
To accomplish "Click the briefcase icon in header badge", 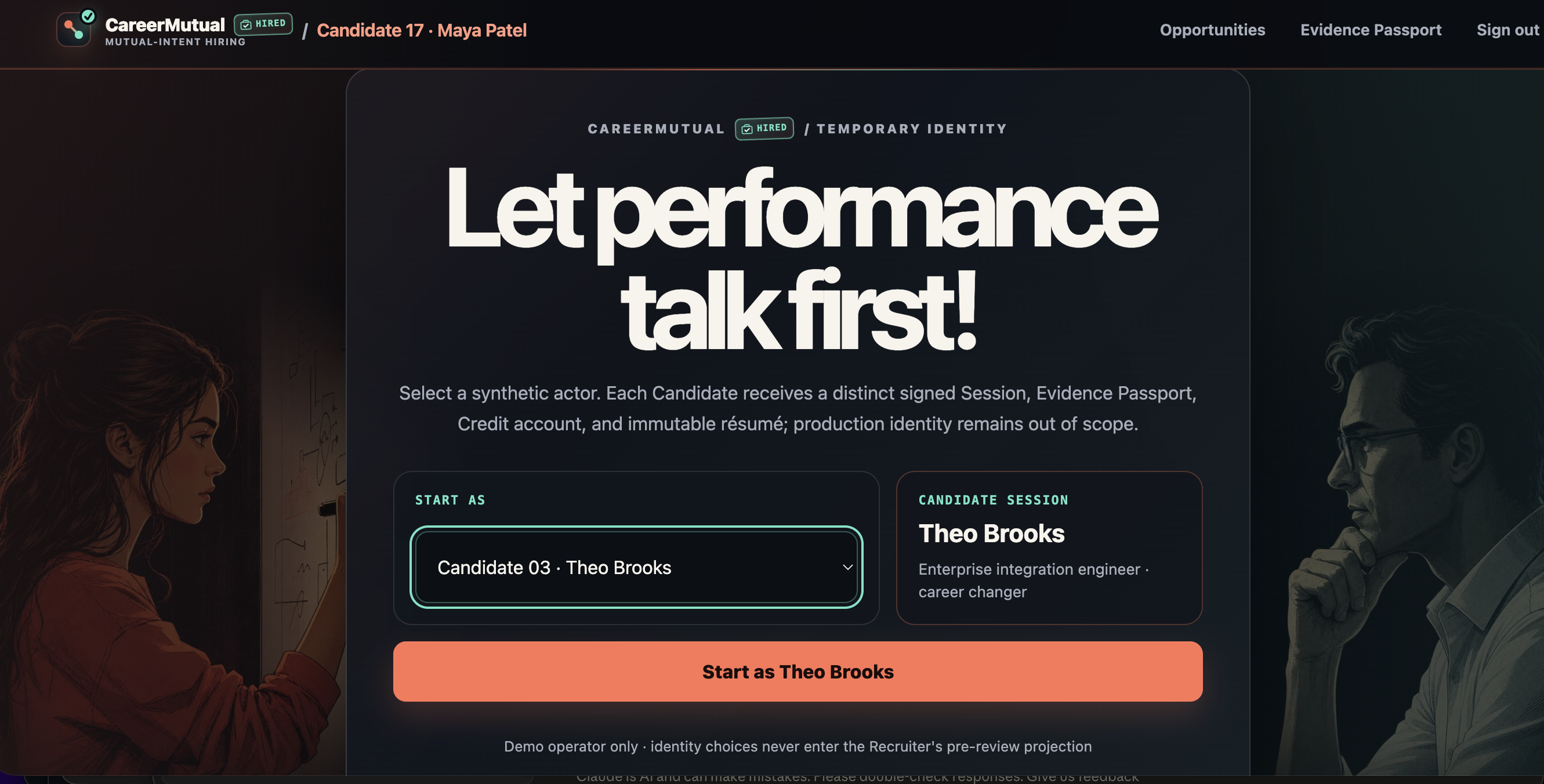I will (x=246, y=24).
